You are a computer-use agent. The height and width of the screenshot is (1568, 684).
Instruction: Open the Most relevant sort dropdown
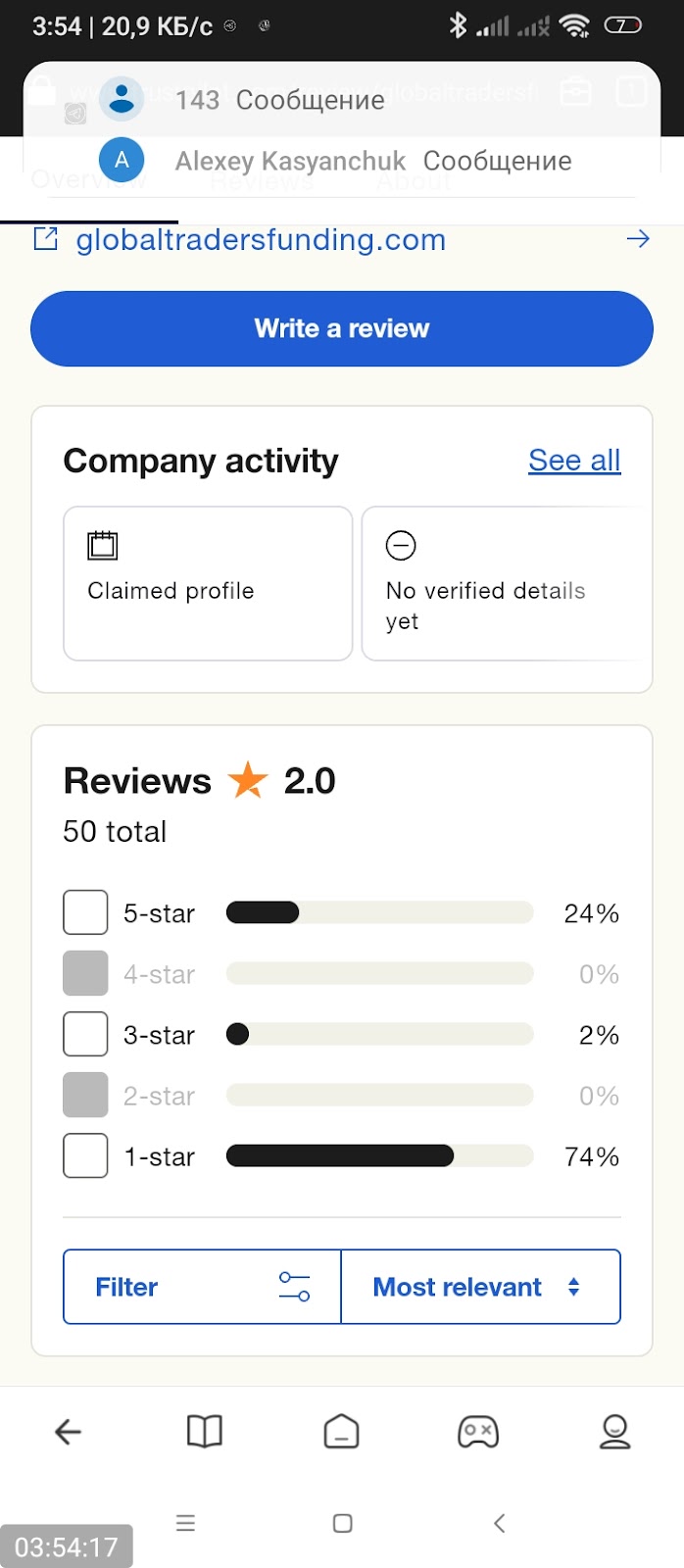click(x=480, y=1287)
